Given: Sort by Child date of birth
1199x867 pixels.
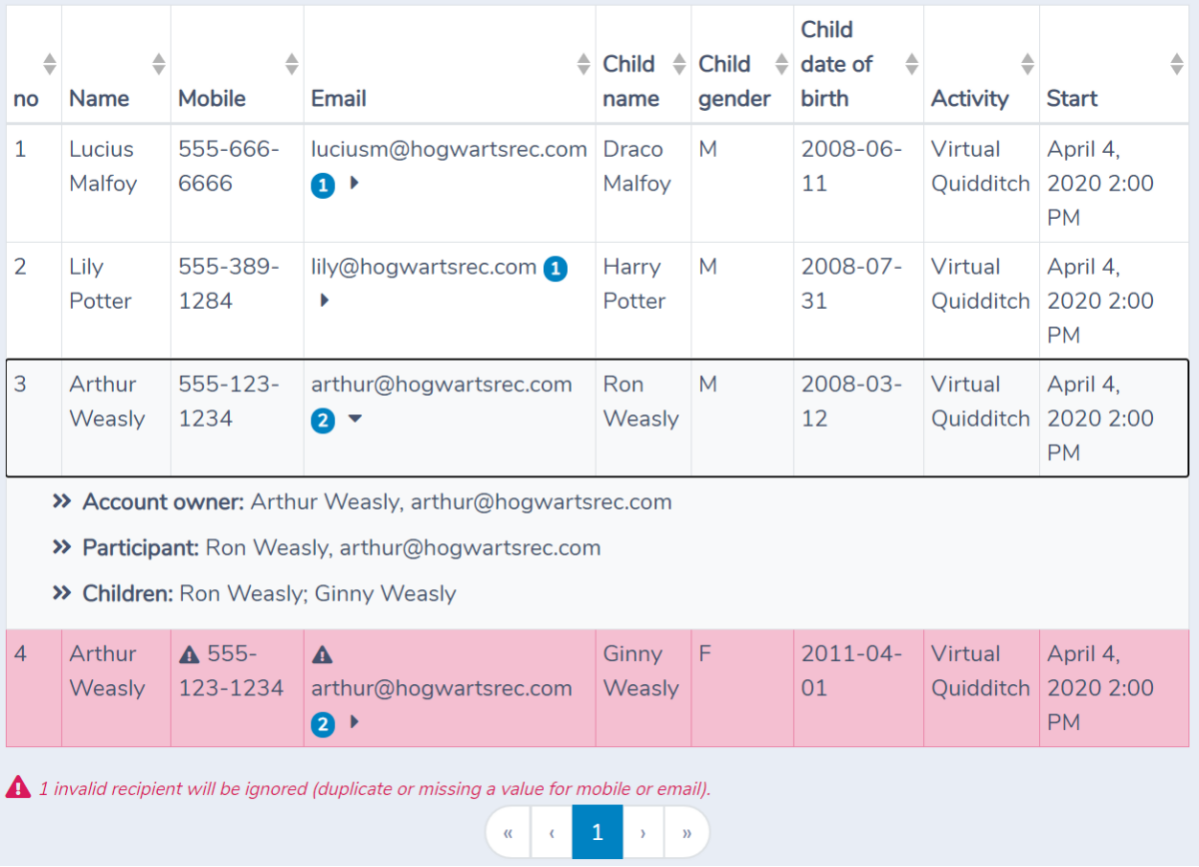Looking at the screenshot, I should [x=911, y=64].
